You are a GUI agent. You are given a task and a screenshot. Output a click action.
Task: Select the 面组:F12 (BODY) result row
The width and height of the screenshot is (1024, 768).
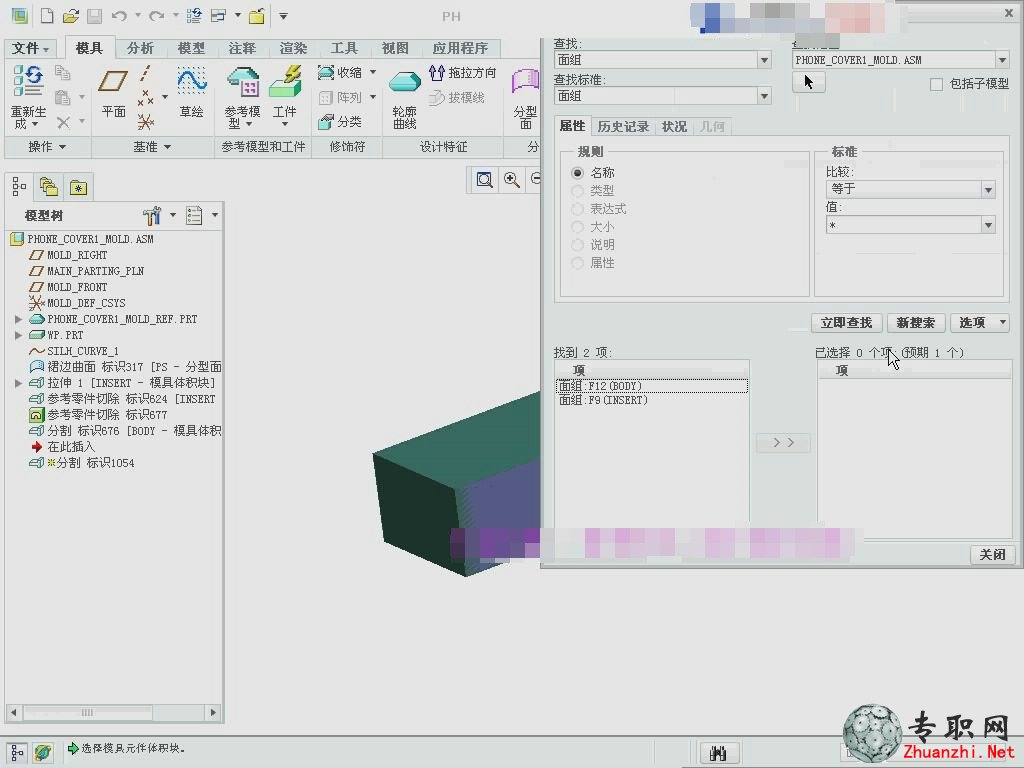coord(651,386)
